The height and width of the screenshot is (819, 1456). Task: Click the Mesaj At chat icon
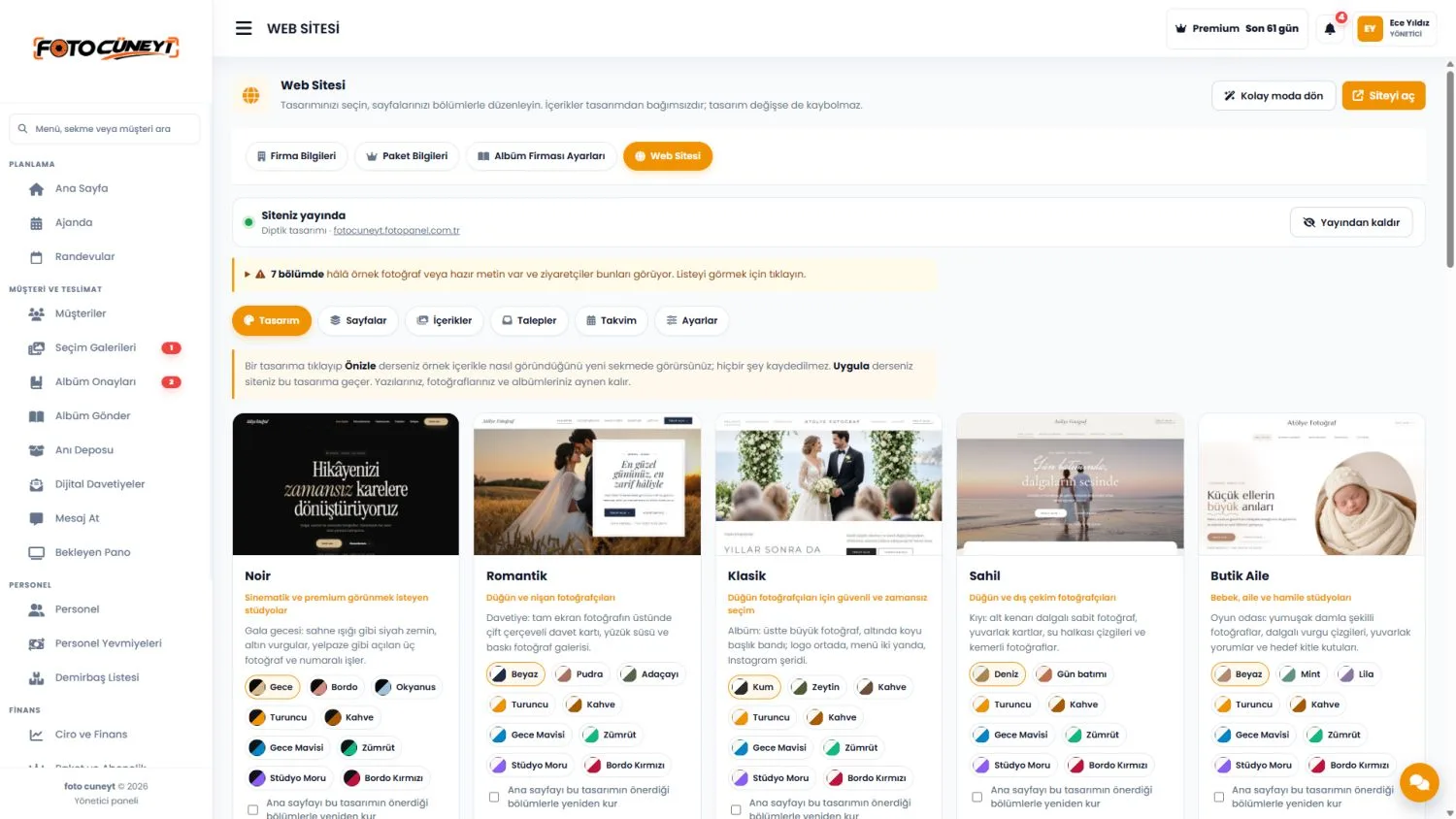click(36, 518)
